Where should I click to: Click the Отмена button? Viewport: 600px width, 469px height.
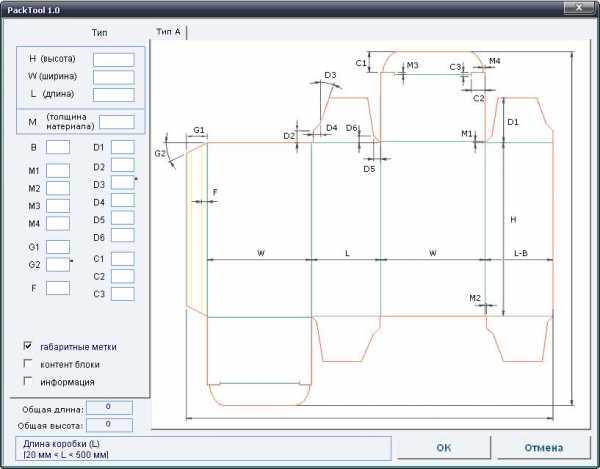click(x=544, y=447)
